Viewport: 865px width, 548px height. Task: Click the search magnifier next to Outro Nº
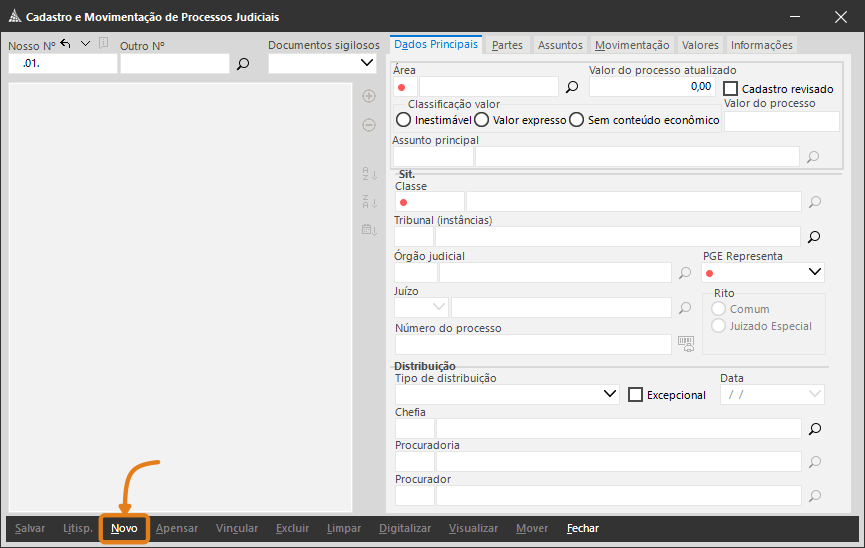(242, 64)
